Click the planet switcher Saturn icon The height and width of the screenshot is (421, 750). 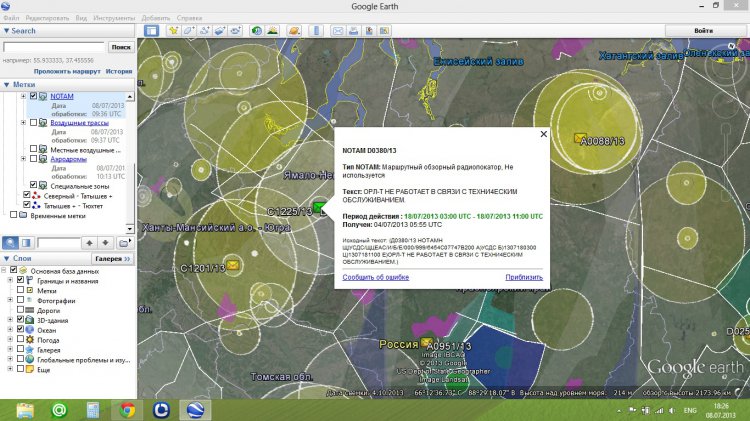pyautogui.click(x=294, y=31)
